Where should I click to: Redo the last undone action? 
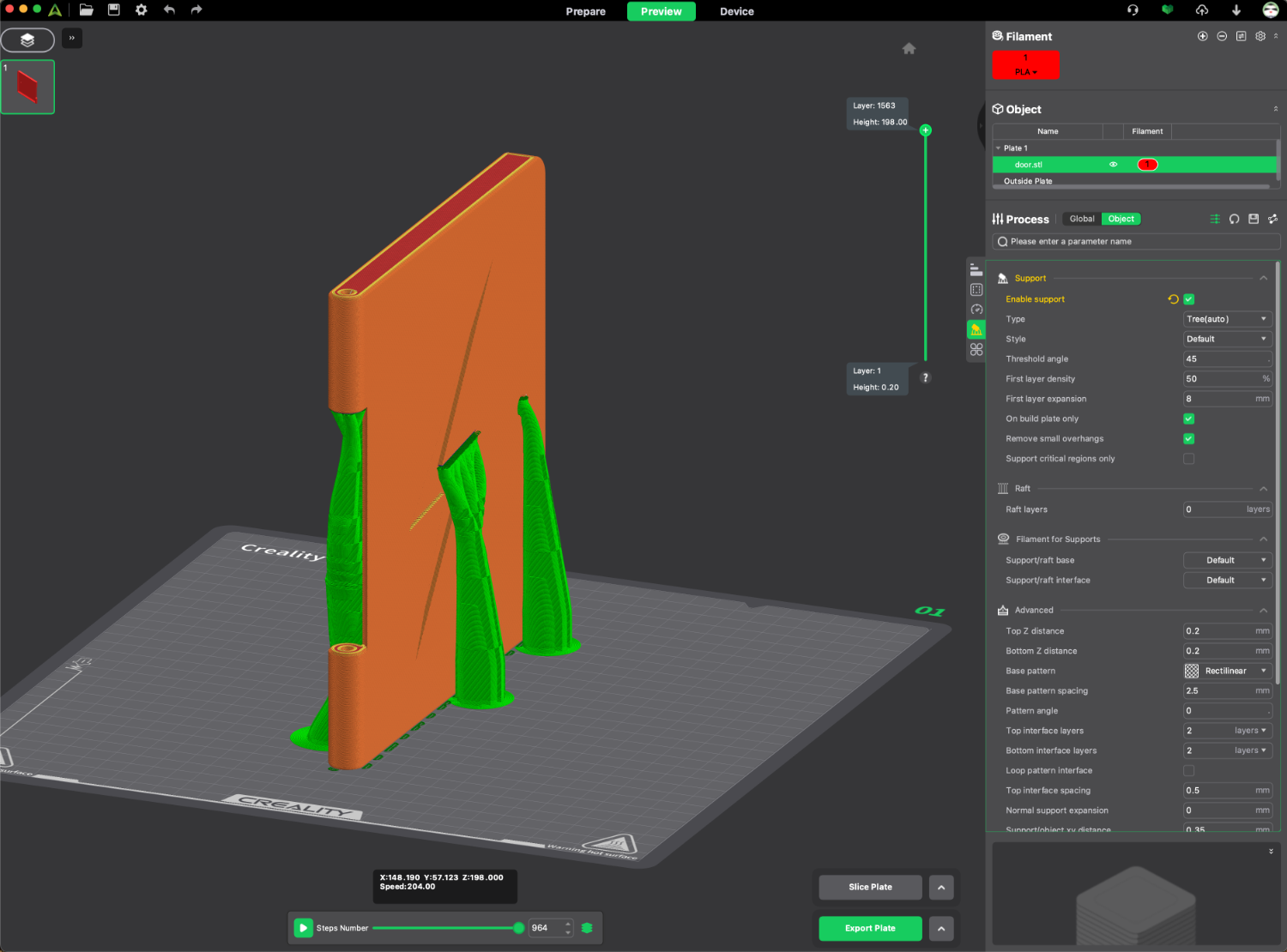(x=196, y=9)
